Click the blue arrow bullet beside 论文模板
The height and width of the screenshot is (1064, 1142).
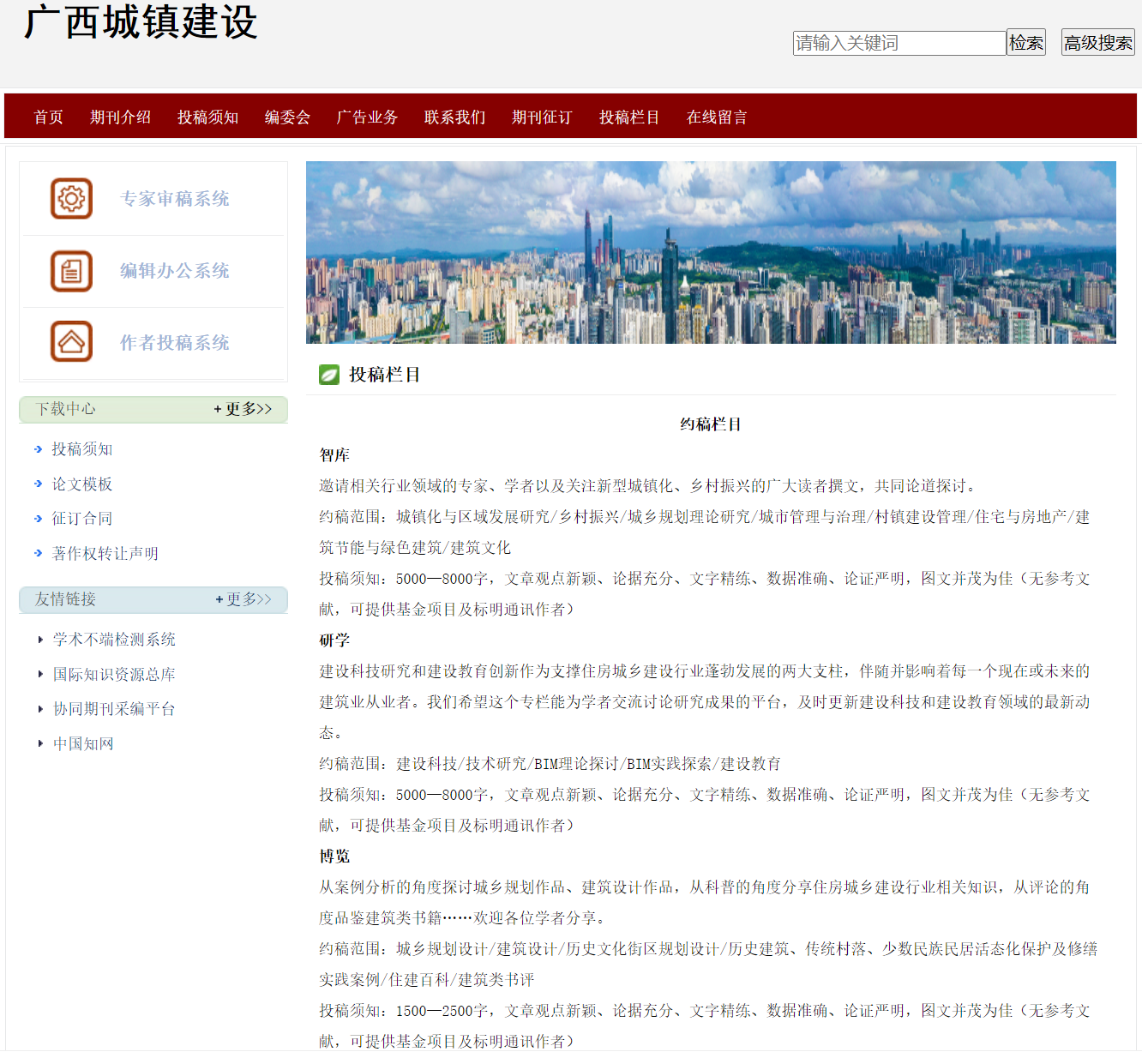(x=39, y=484)
